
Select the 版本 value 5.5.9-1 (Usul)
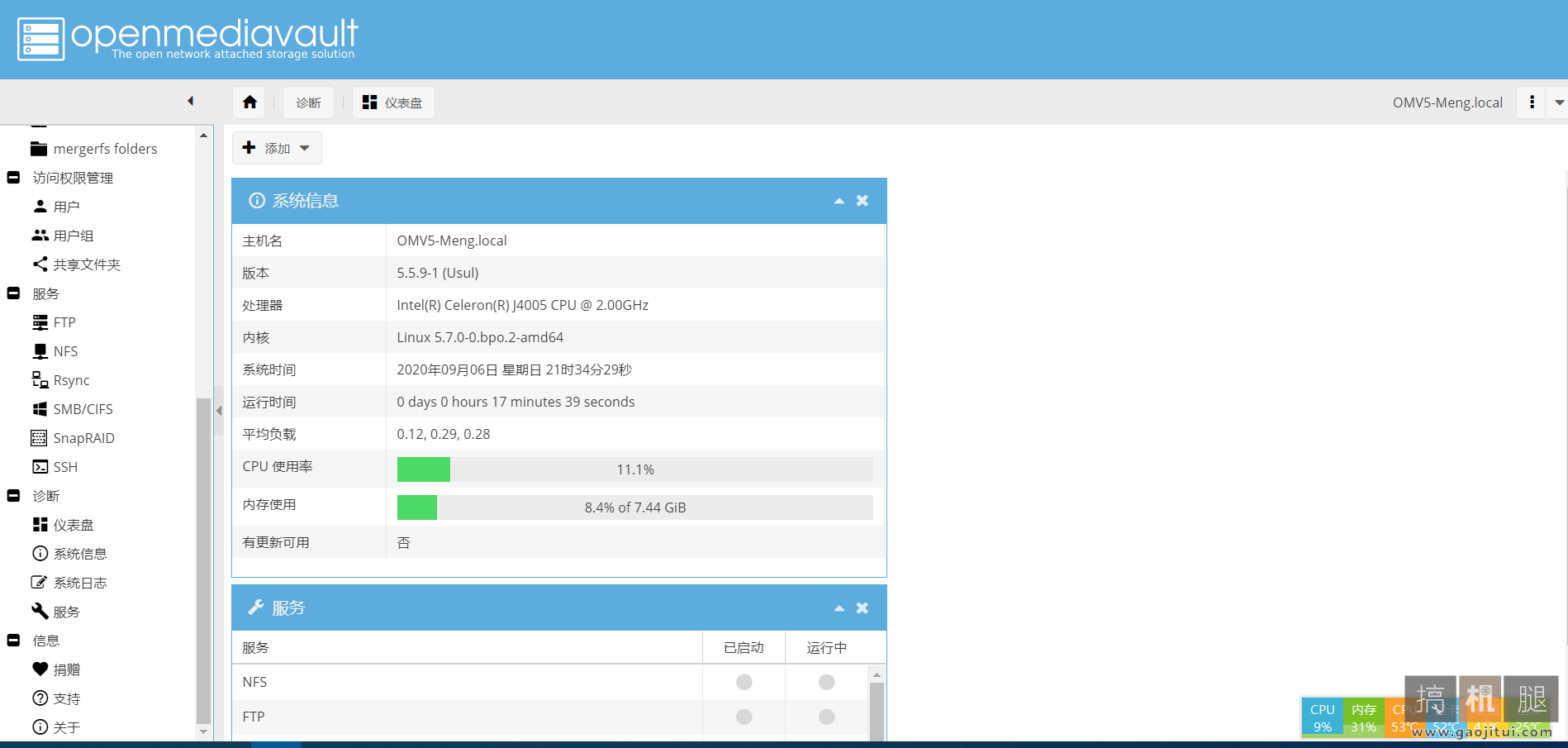coord(438,273)
